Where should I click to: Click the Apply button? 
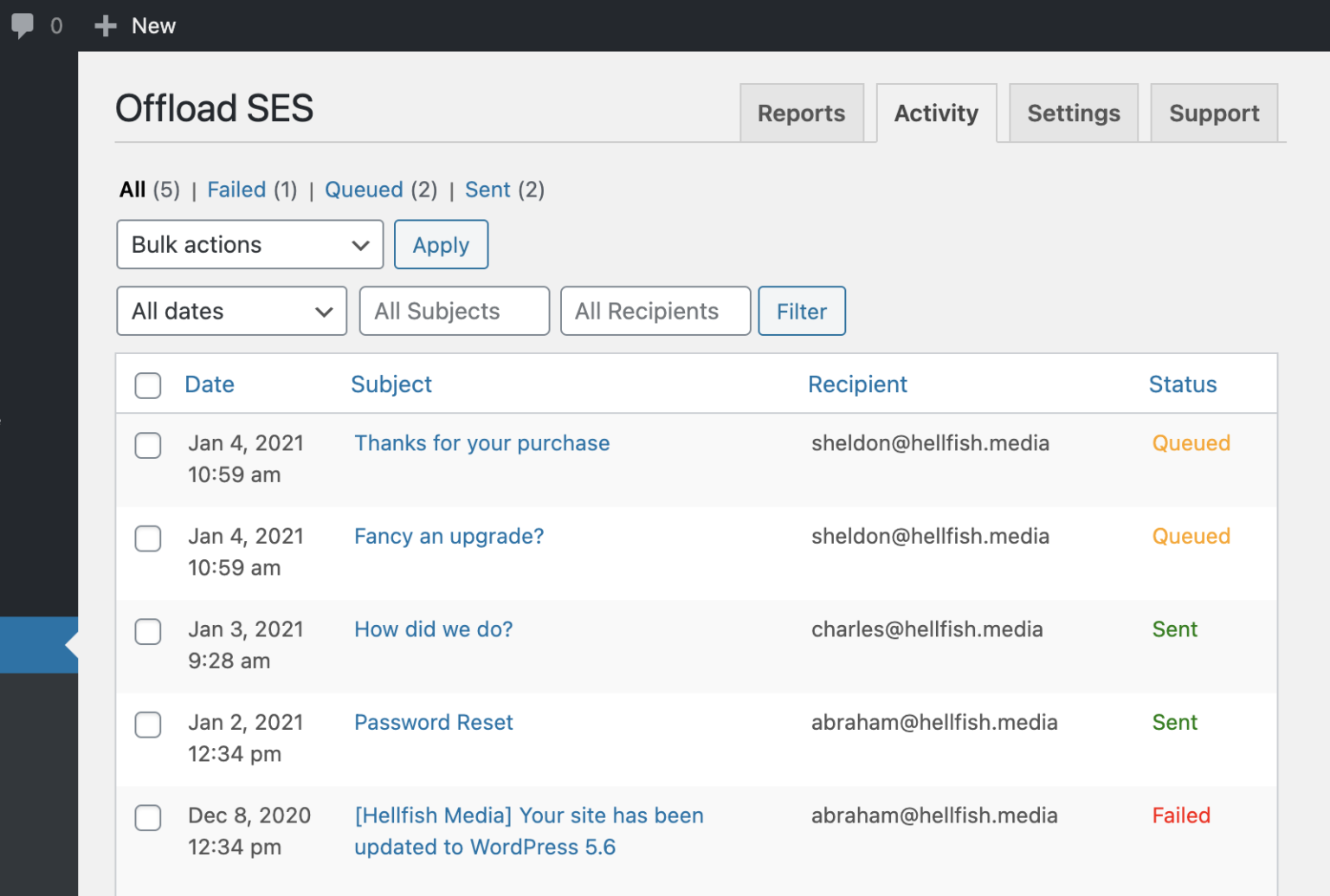click(x=441, y=244)
